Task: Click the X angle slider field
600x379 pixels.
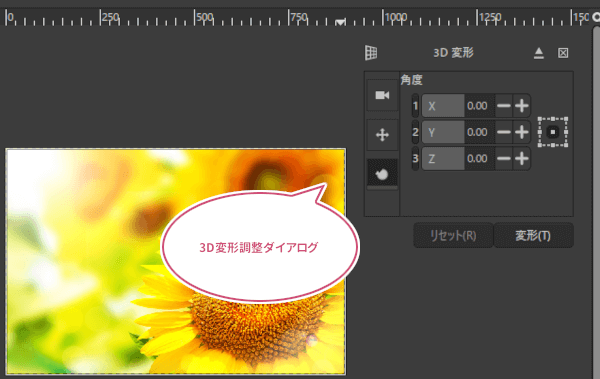Action: coord(458,106)
